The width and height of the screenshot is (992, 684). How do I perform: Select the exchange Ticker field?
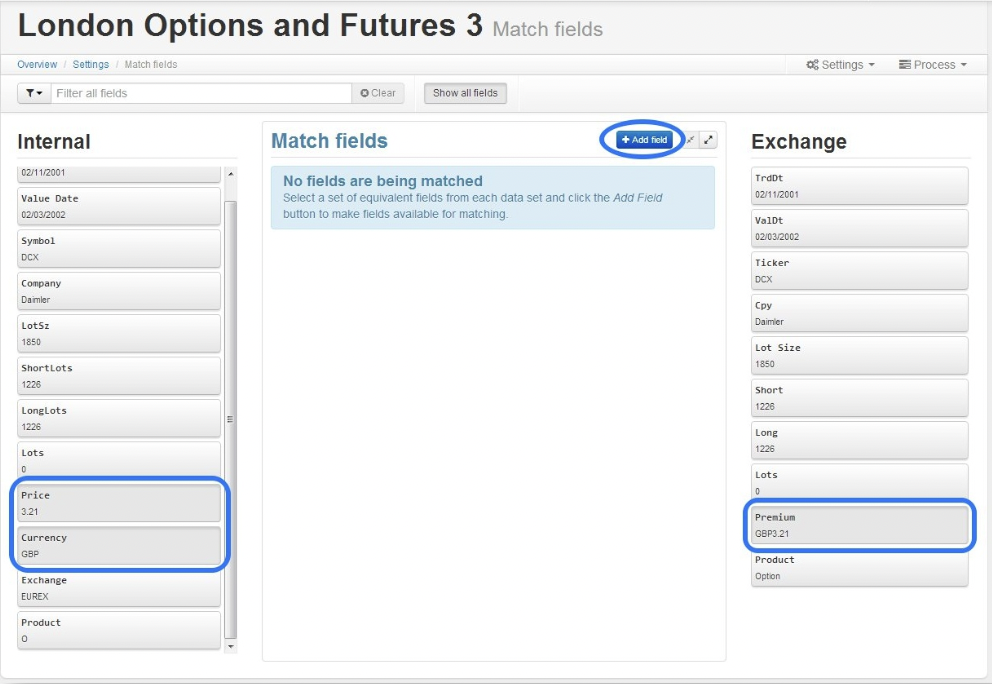click(x=860, y=271)
